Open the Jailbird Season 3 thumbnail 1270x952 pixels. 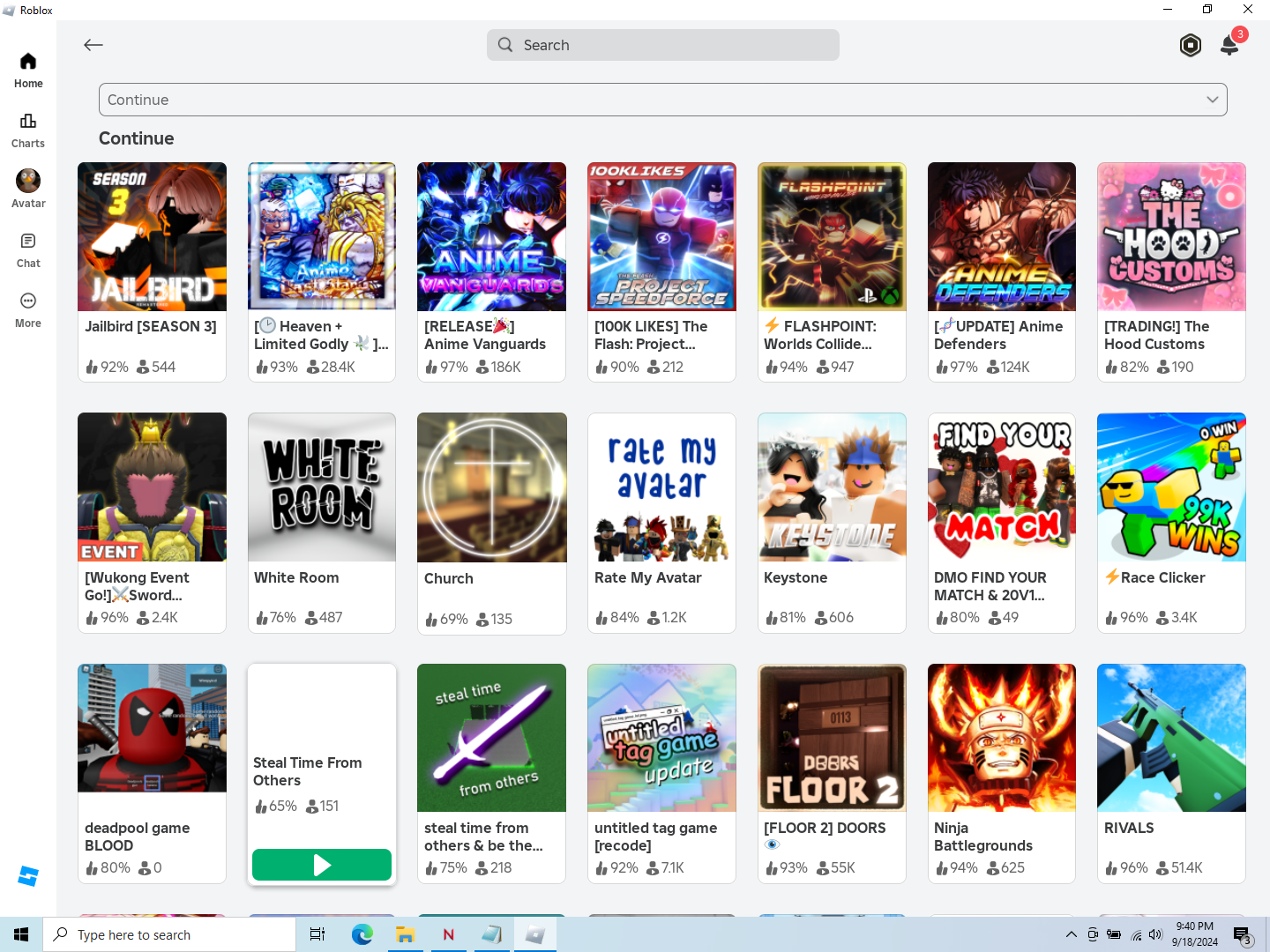coord(152,236)
